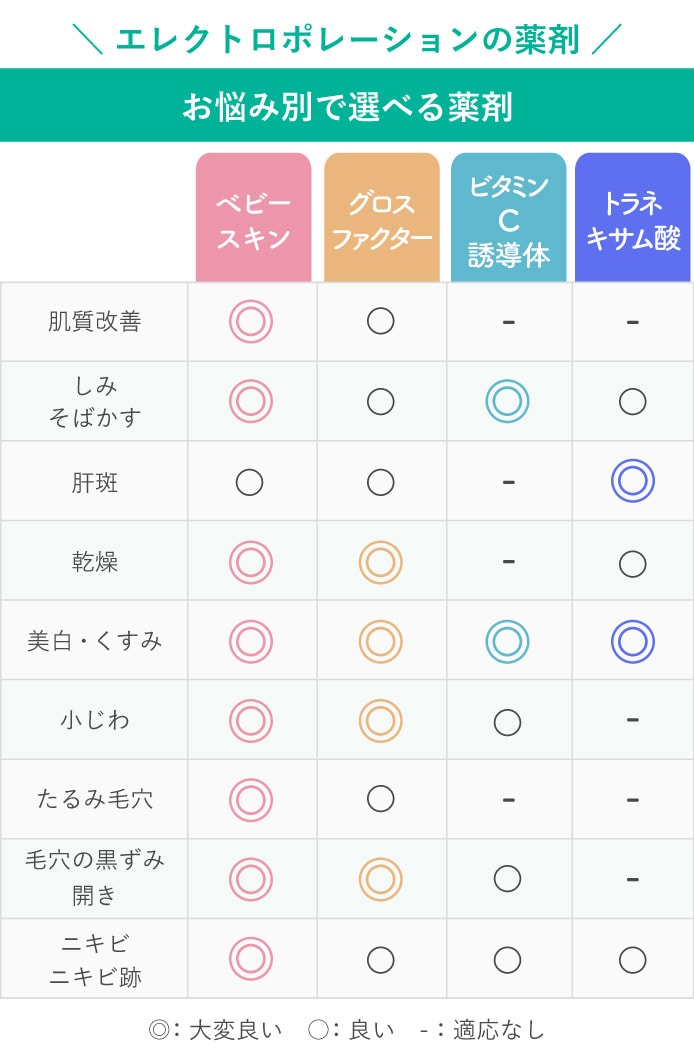Click the teal ビタミンC誘導体 header

[508, 217]
